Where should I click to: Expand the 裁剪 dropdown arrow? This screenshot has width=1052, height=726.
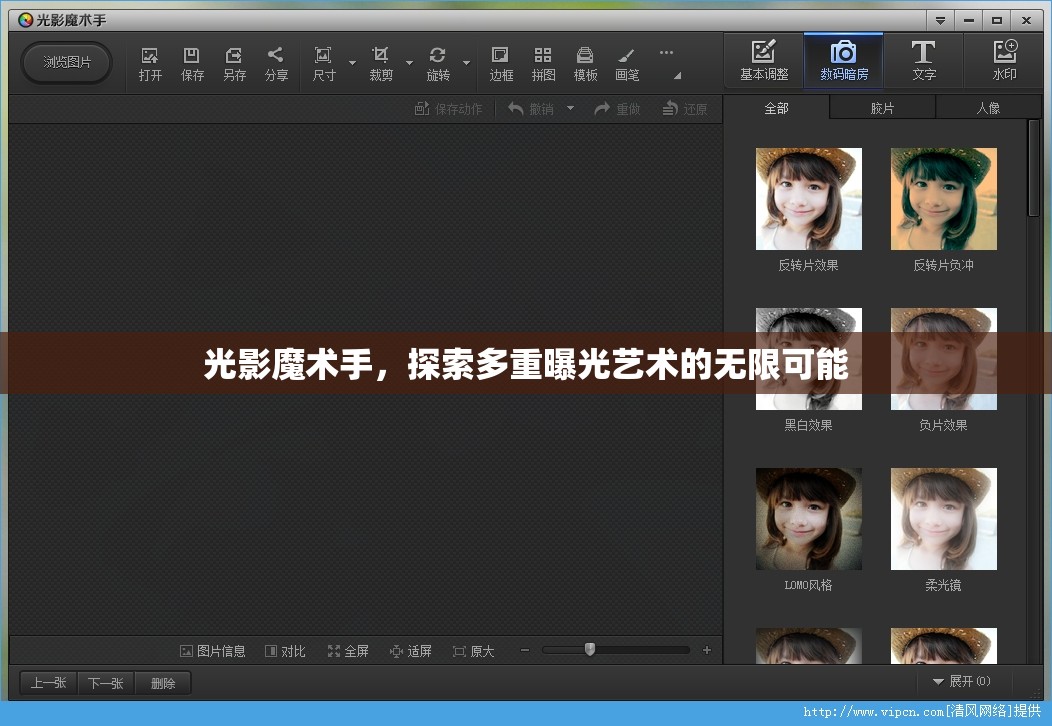409,63
